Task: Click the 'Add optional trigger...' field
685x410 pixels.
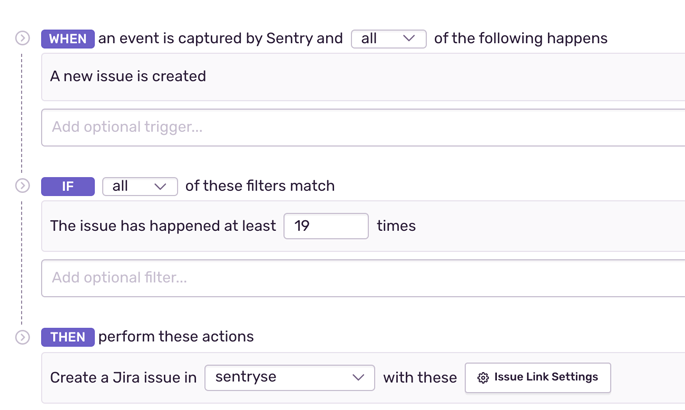Action: pyautogui.click(x=360, y=127)
